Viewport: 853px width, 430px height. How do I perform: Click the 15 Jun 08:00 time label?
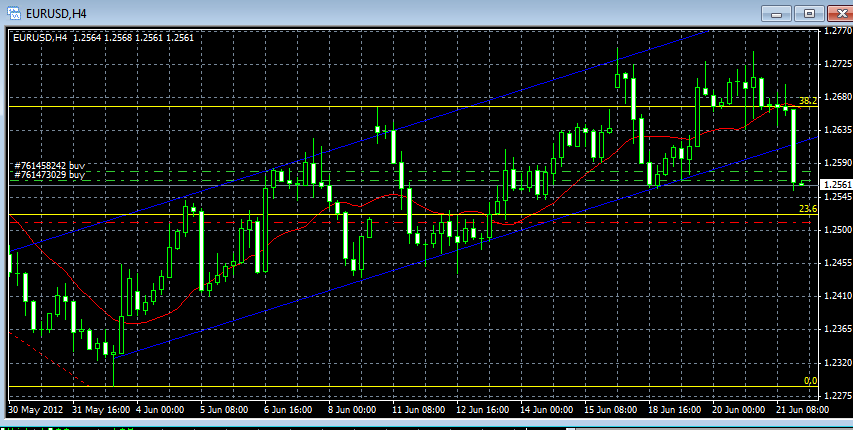click(611, 409)
